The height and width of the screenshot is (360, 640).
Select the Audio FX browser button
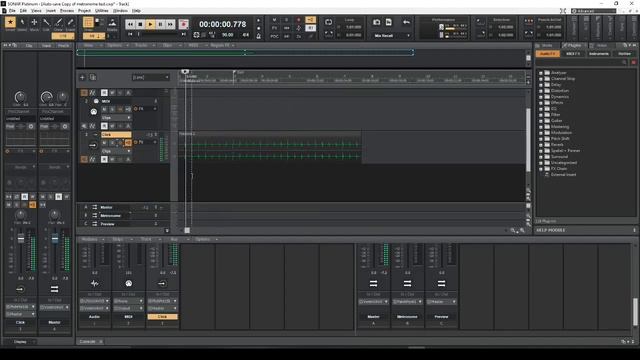[x=548, y=53]
